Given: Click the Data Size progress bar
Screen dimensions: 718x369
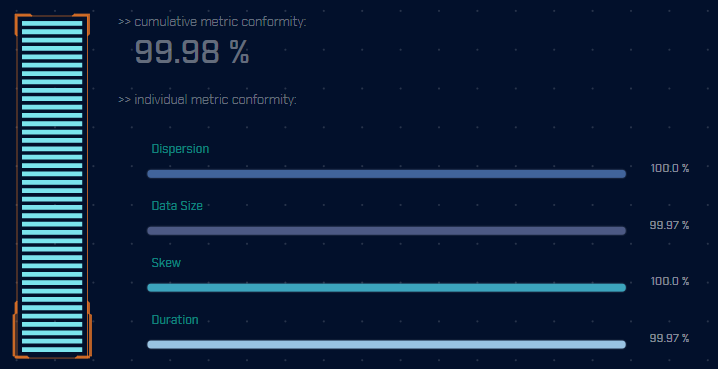Looking at the screenshot, I should click(x=386, y=231).
